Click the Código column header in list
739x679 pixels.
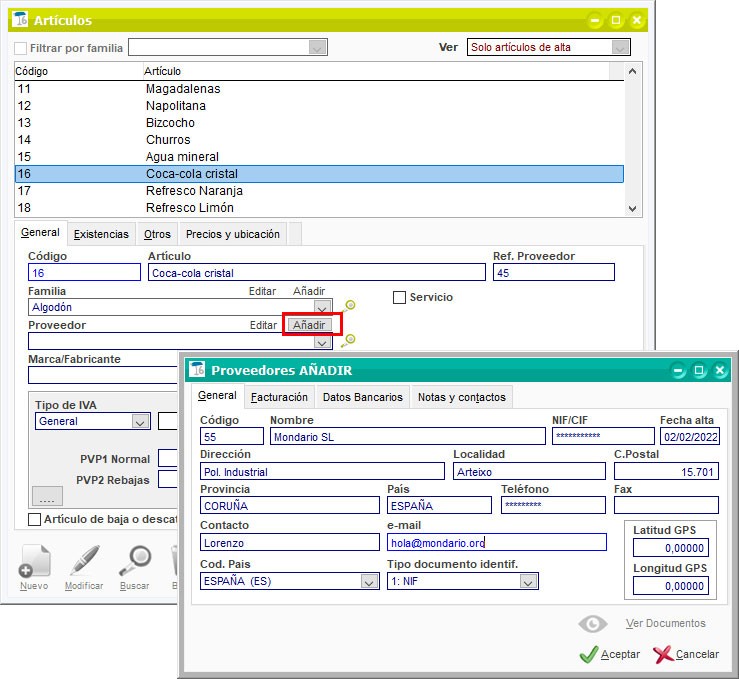[x=79, y=71]
